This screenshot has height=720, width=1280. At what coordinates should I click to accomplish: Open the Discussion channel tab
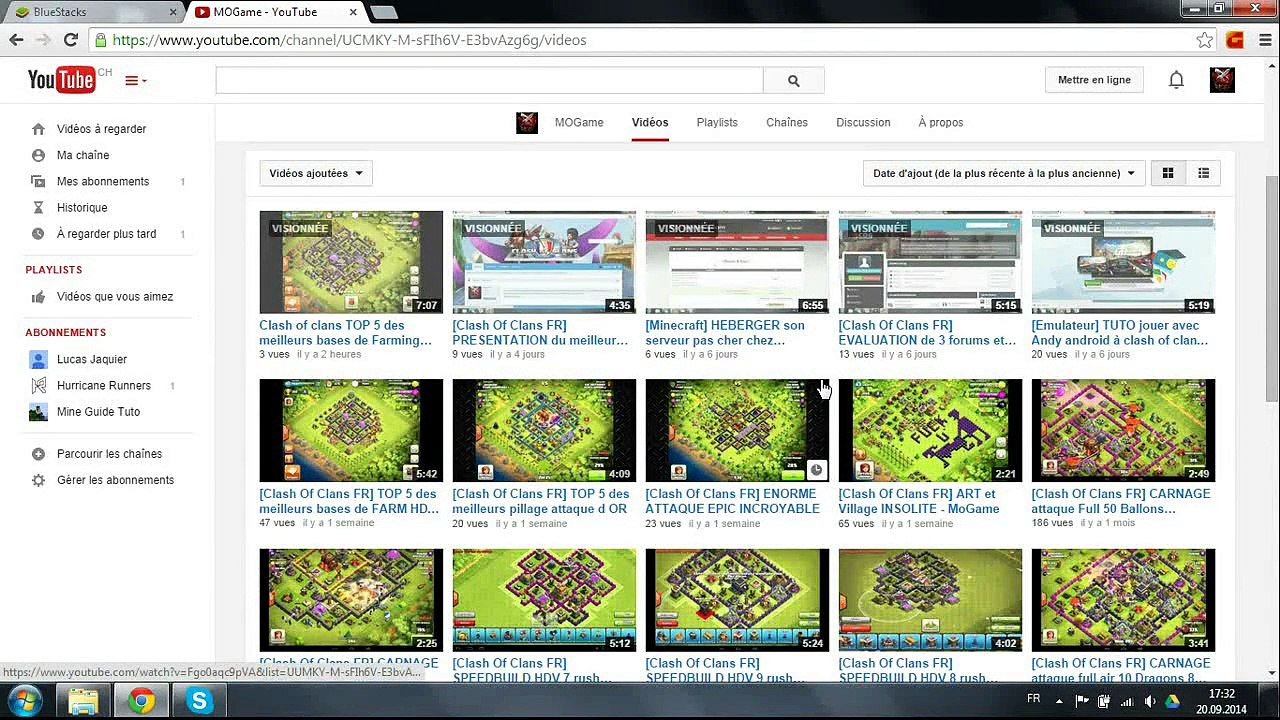click(863, 122)
